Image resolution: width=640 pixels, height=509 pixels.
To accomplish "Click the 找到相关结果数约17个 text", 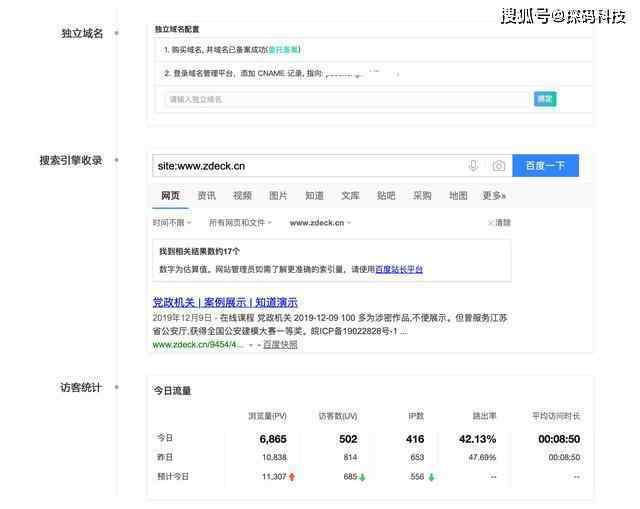I will [199, 251].
